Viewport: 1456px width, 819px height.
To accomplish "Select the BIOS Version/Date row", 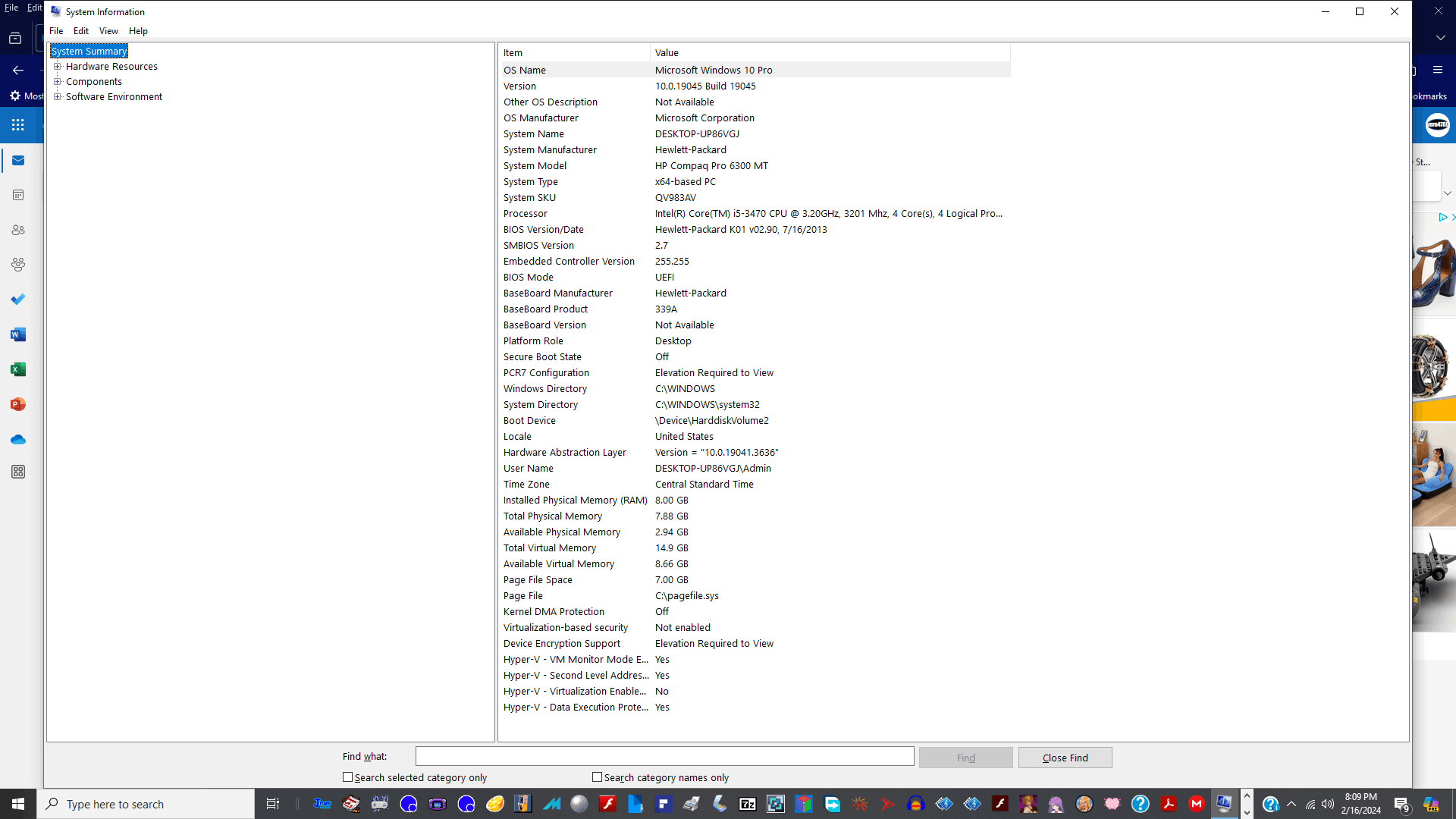I will point(755,230).
